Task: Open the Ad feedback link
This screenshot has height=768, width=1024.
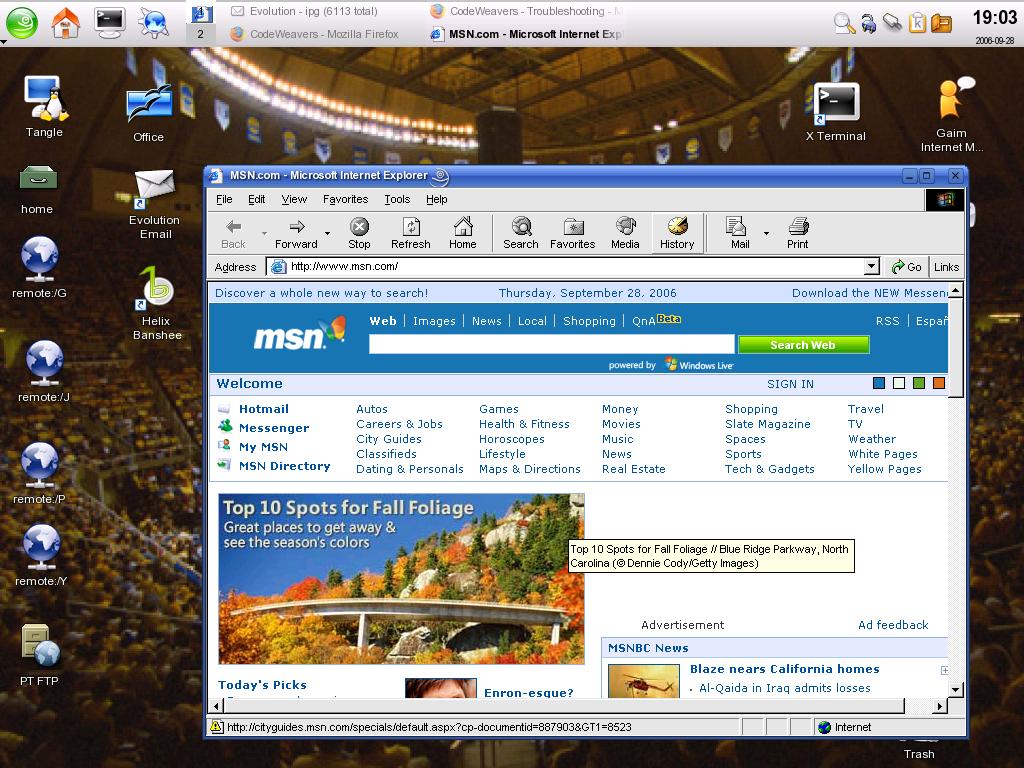Action: tap(893, 625)
